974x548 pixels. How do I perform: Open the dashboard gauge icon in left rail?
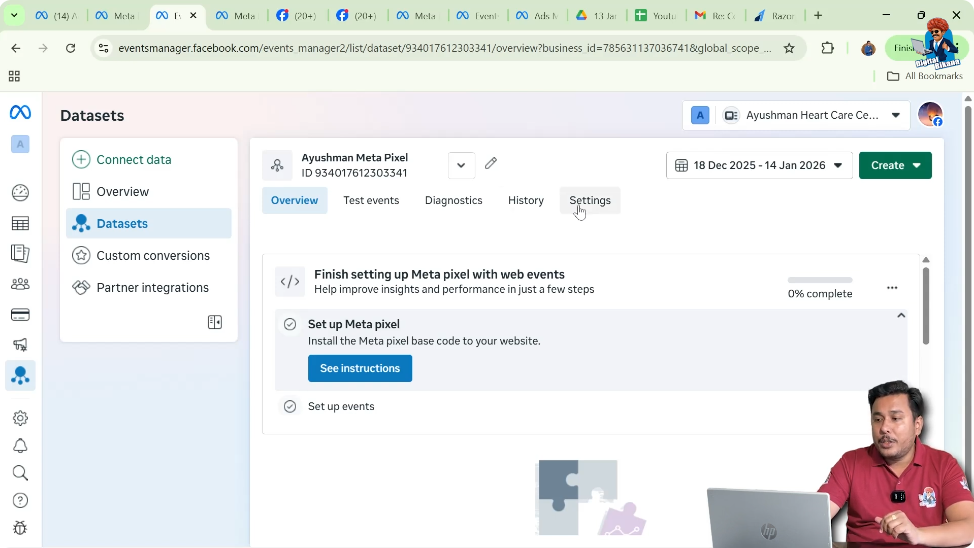click(20, 193)
